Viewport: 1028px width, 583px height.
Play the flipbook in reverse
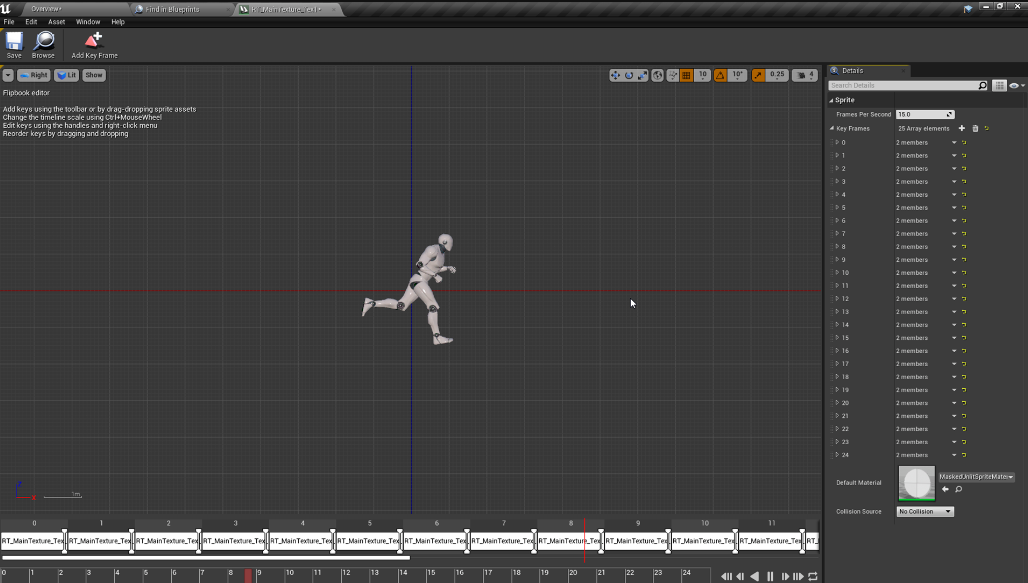click(755, 576)
